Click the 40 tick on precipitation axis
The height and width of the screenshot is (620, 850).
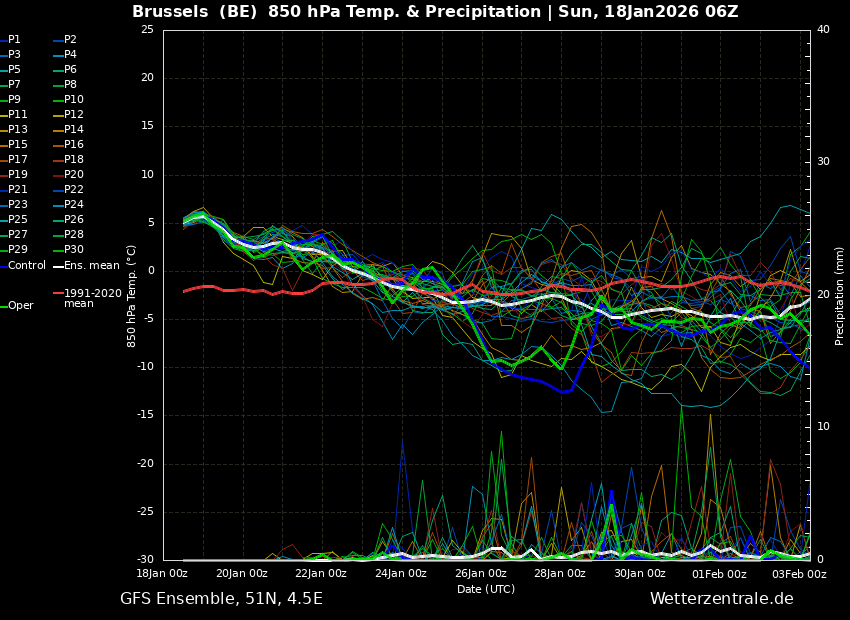(823, 30)
